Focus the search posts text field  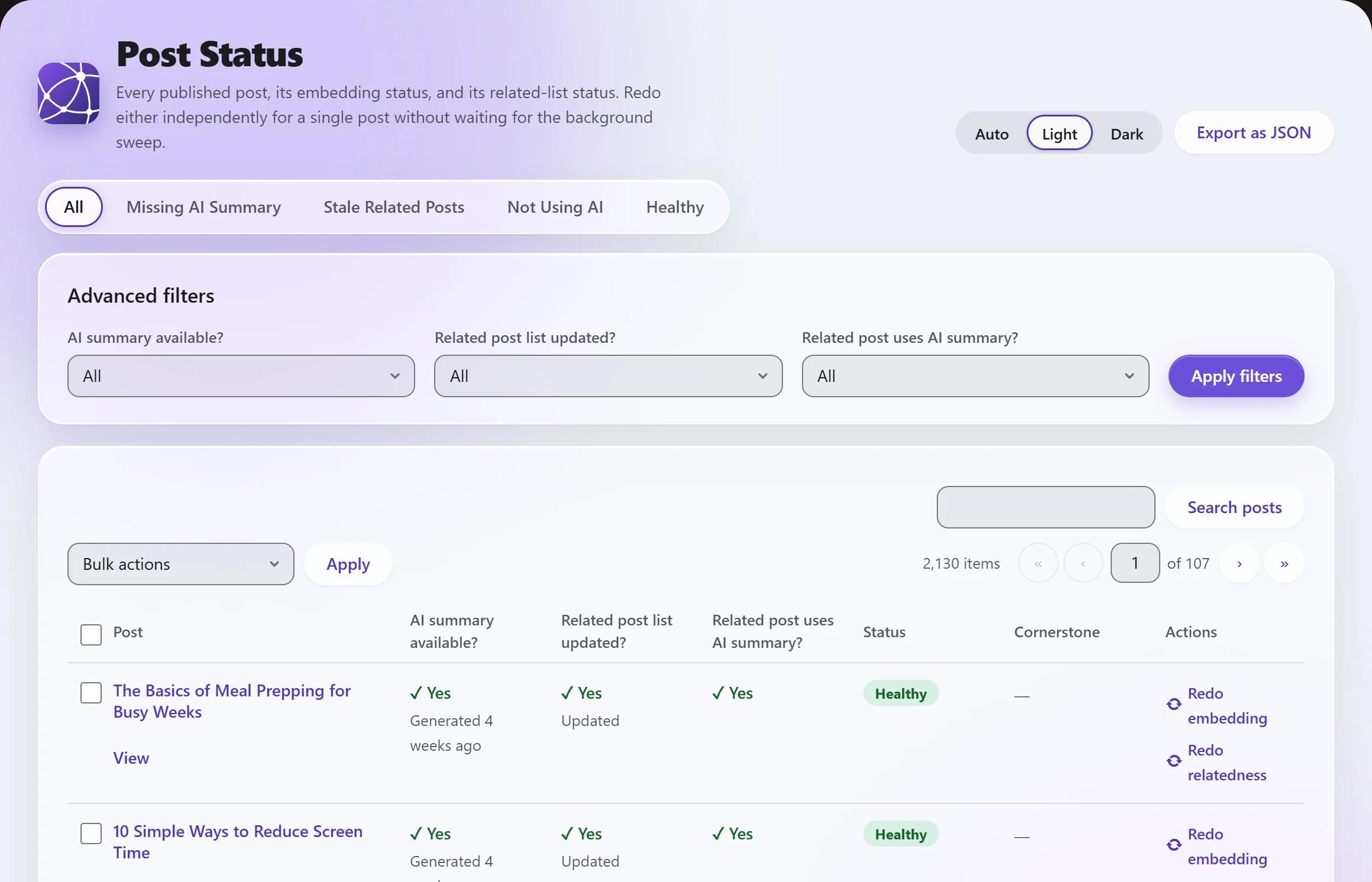(1046, 507)
